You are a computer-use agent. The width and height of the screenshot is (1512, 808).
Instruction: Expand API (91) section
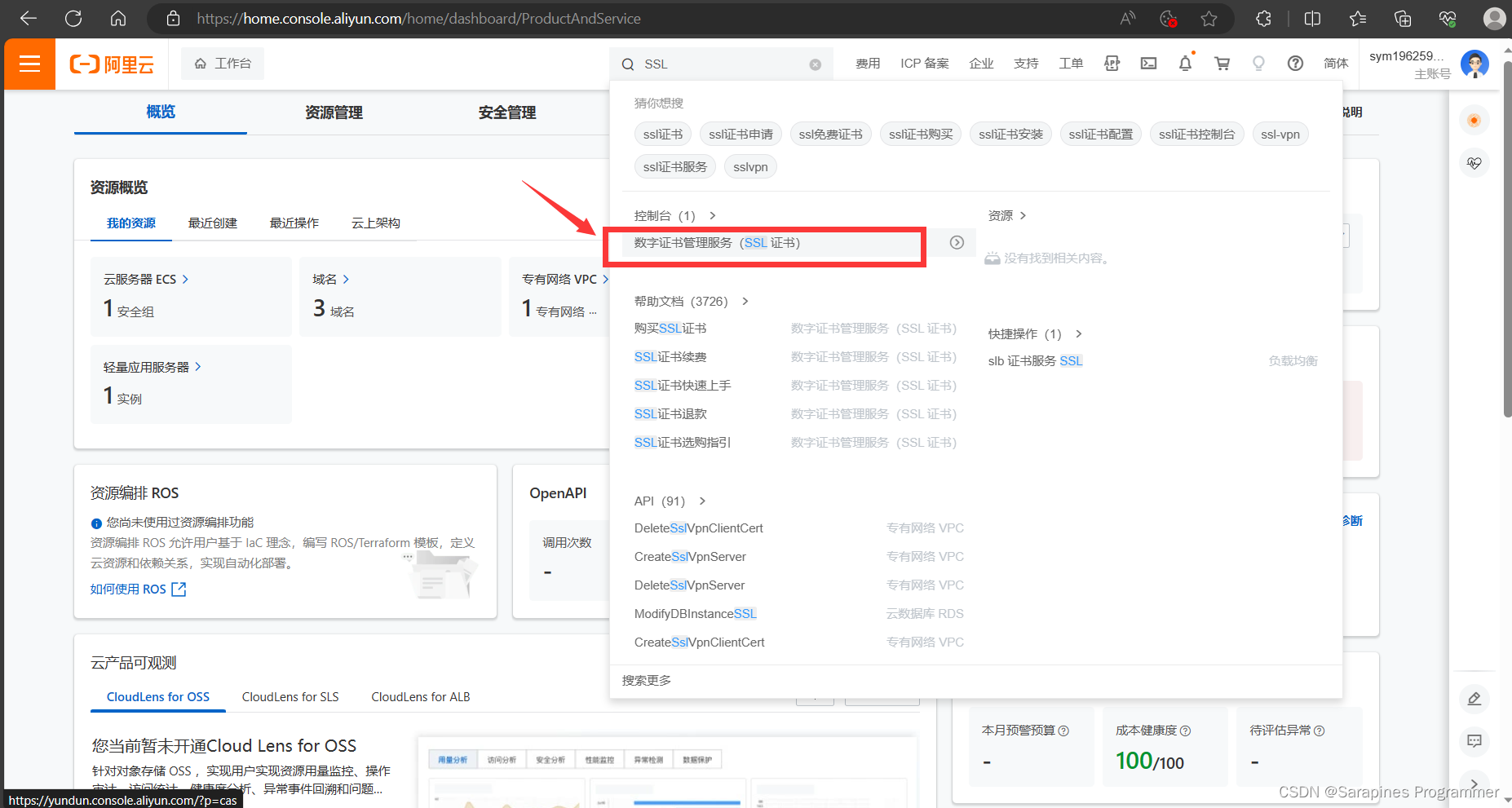[670, 501]
